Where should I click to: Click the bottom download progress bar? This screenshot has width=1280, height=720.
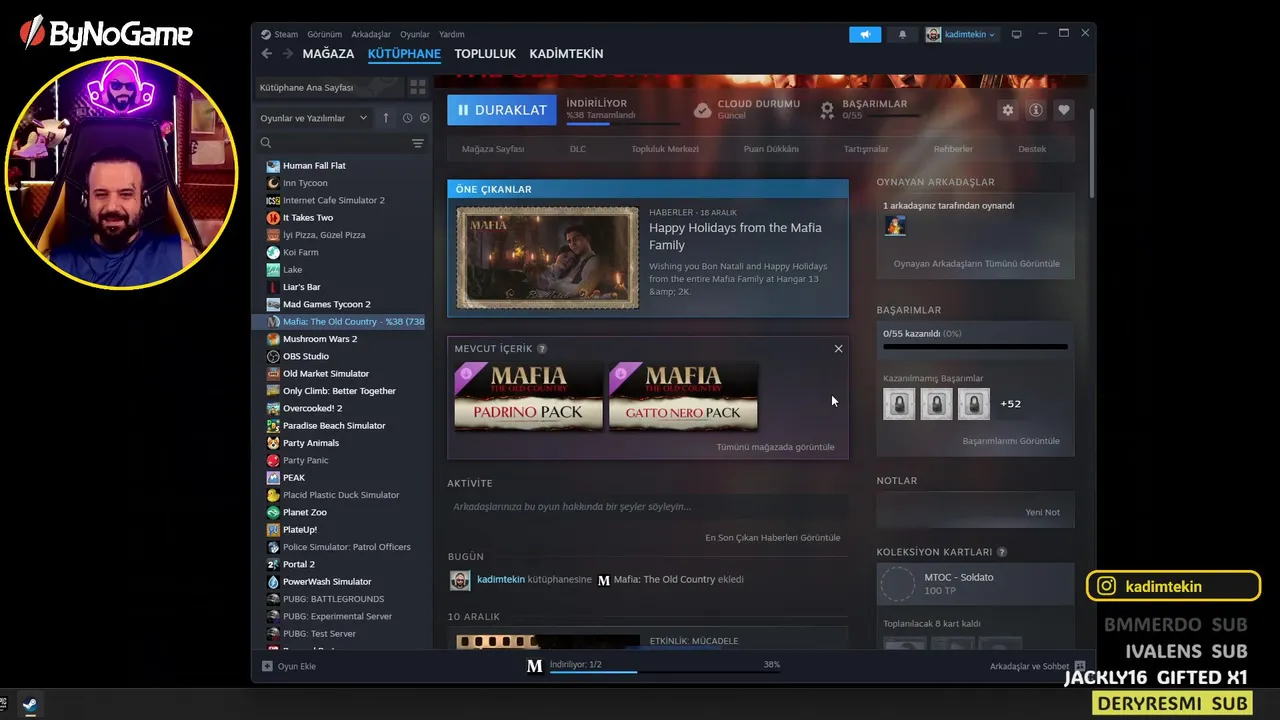[664, 672]
